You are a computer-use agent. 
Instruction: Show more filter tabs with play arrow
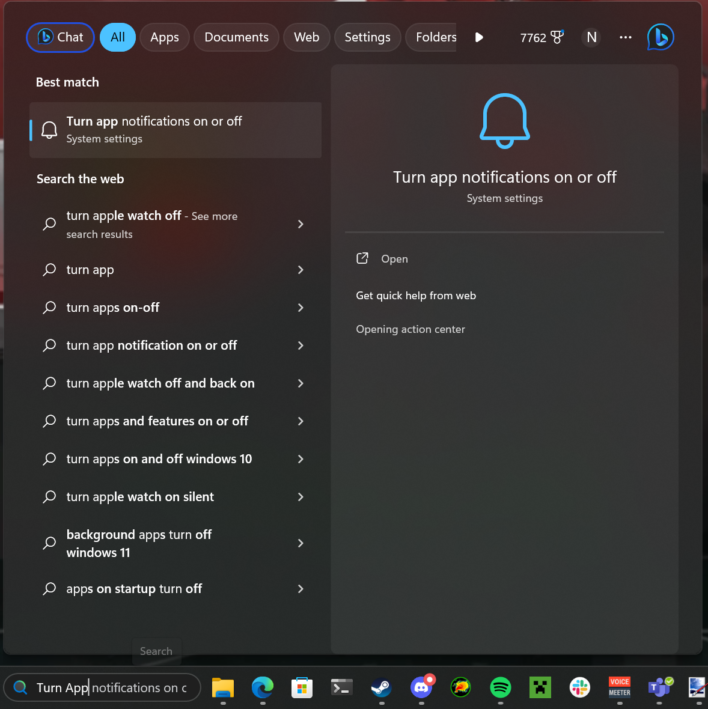click(479, 37)
